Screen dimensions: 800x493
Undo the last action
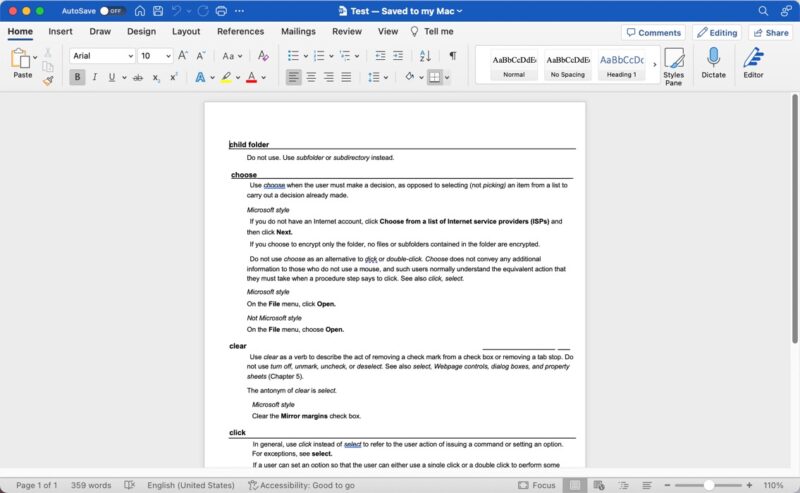[177, 11]
